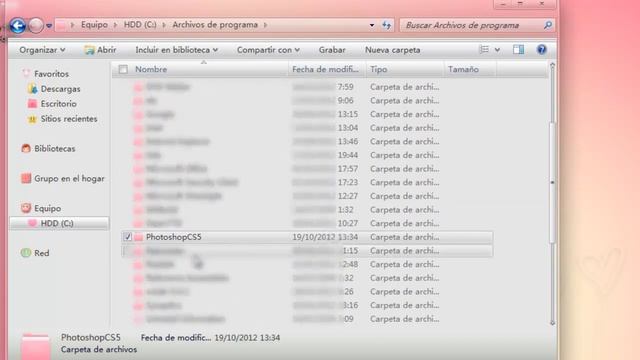Select Equipo in navigation pane
Image resolution: width=640 pixels, height=360 pixels.
click(47, 208)
